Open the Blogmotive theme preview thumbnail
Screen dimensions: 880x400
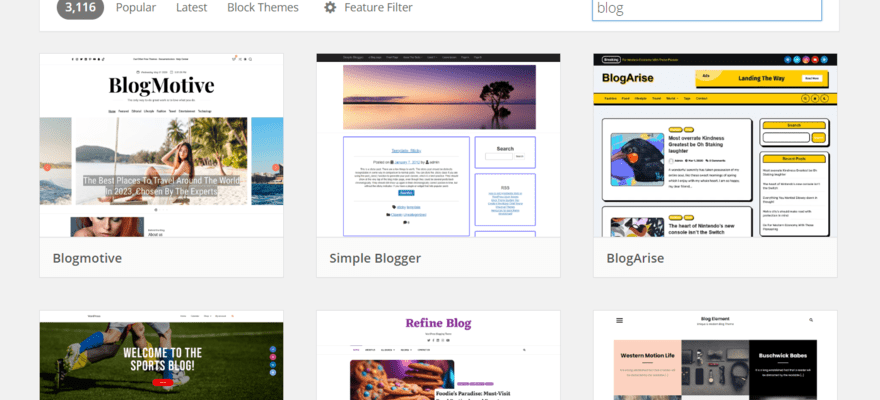coord(162,145)
